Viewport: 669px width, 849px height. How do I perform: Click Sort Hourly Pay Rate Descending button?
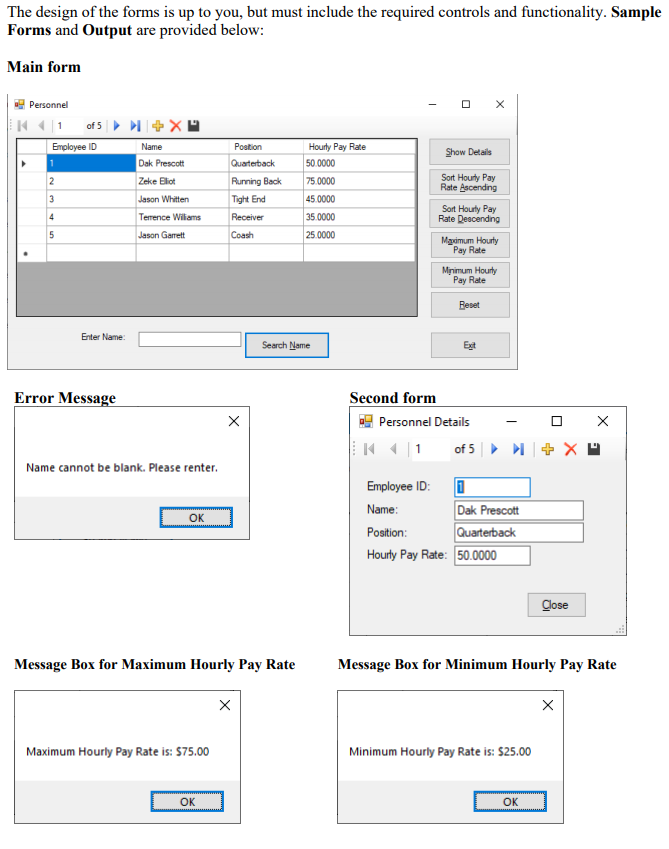coord(469,214)
